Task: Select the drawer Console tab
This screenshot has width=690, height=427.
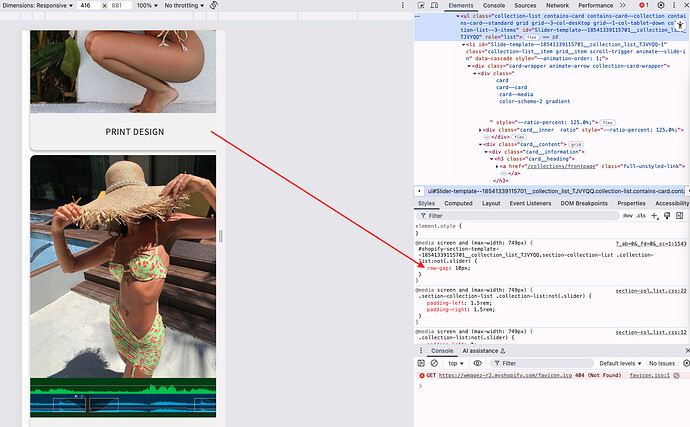Action: pos(442,351)
